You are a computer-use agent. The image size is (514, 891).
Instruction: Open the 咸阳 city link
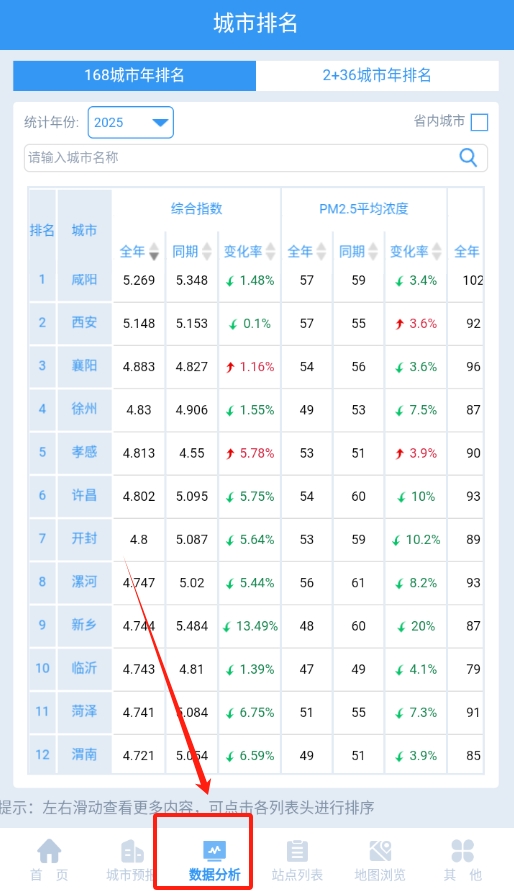click(x=84, y=280)
